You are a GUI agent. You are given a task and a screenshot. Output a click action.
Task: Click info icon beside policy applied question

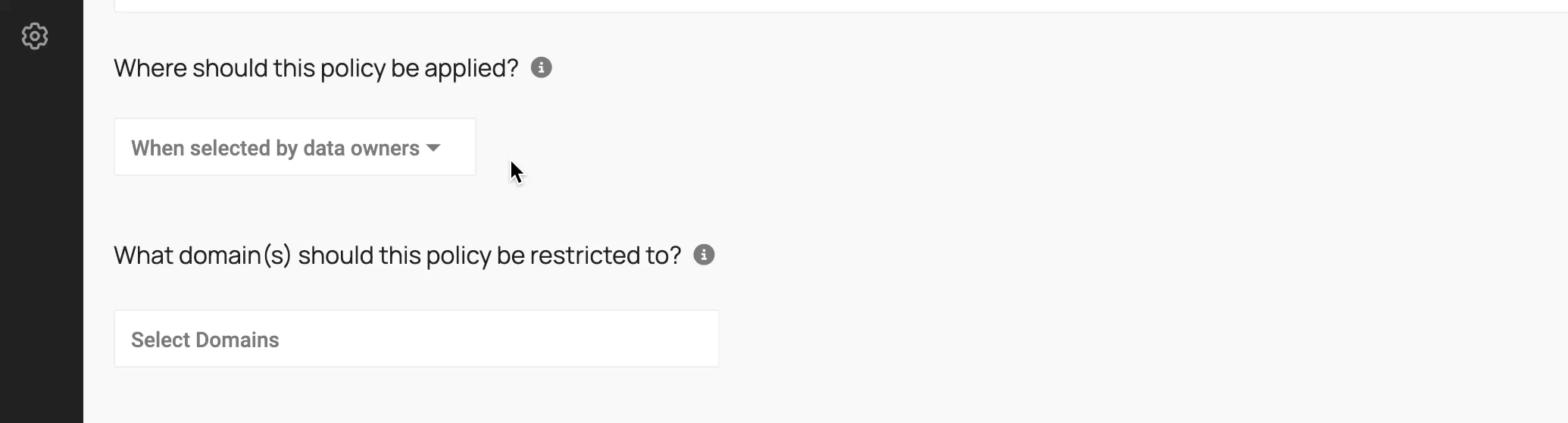[541, 67]
